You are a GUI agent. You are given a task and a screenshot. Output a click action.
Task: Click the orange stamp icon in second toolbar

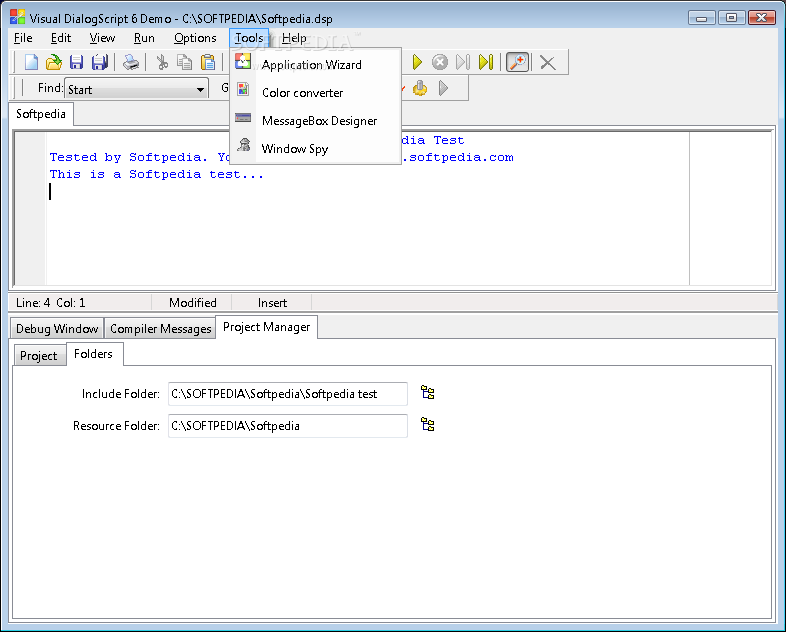click(420, 88)
